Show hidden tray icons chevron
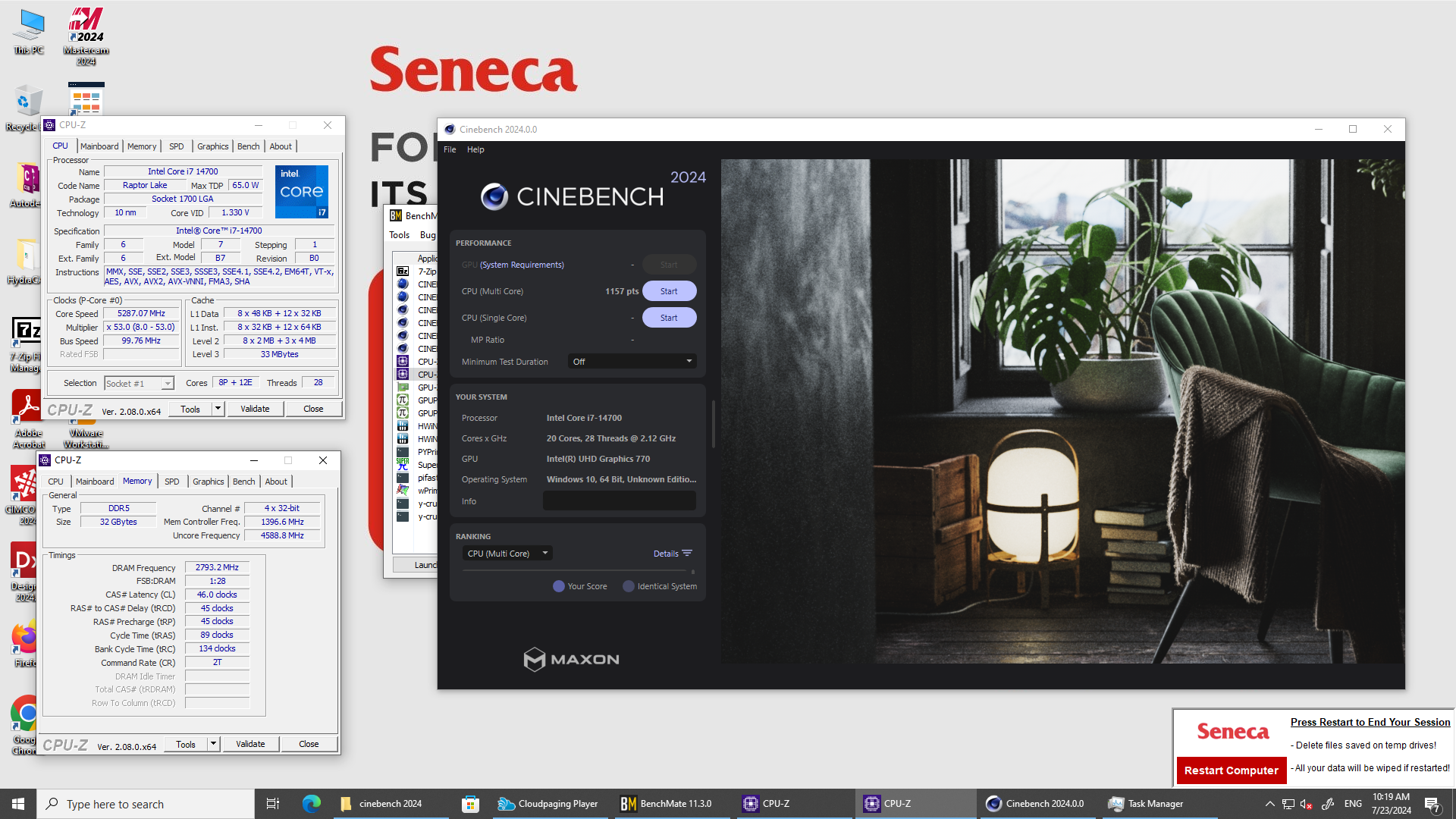1456x819 pixels. (x=1269, y=804)
